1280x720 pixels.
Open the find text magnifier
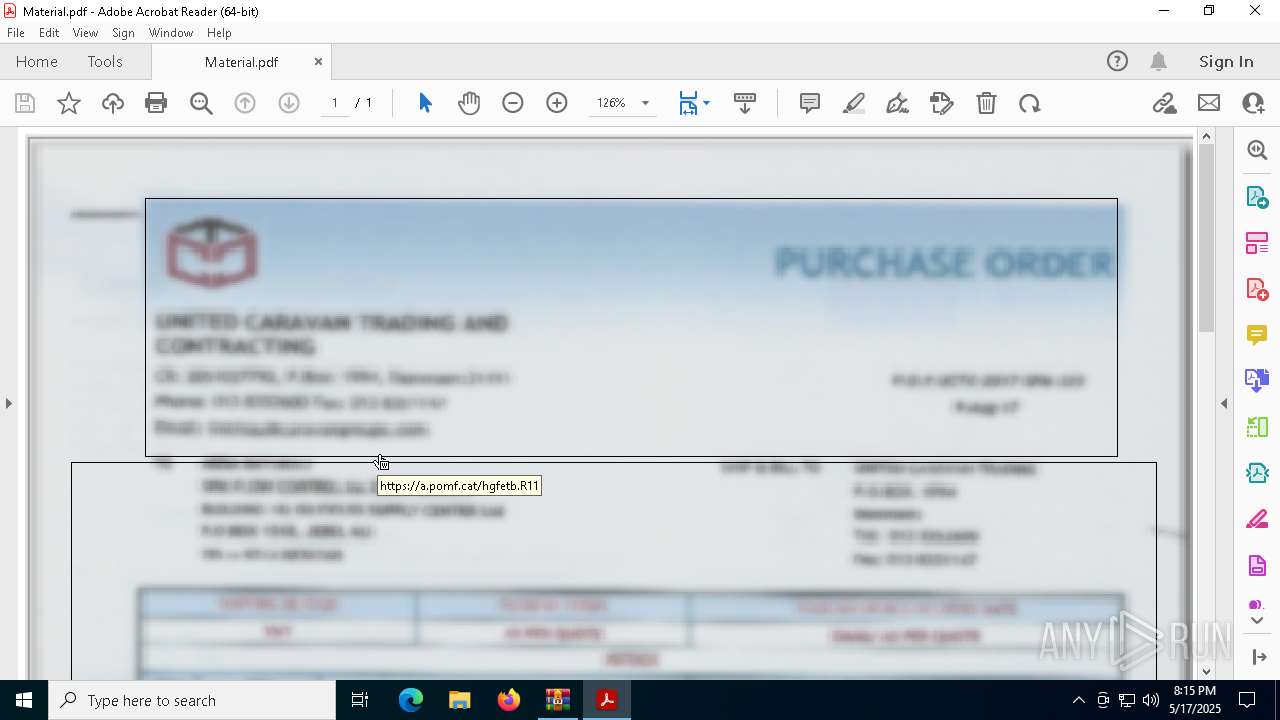pyautogui.click(x=201, y=103)
